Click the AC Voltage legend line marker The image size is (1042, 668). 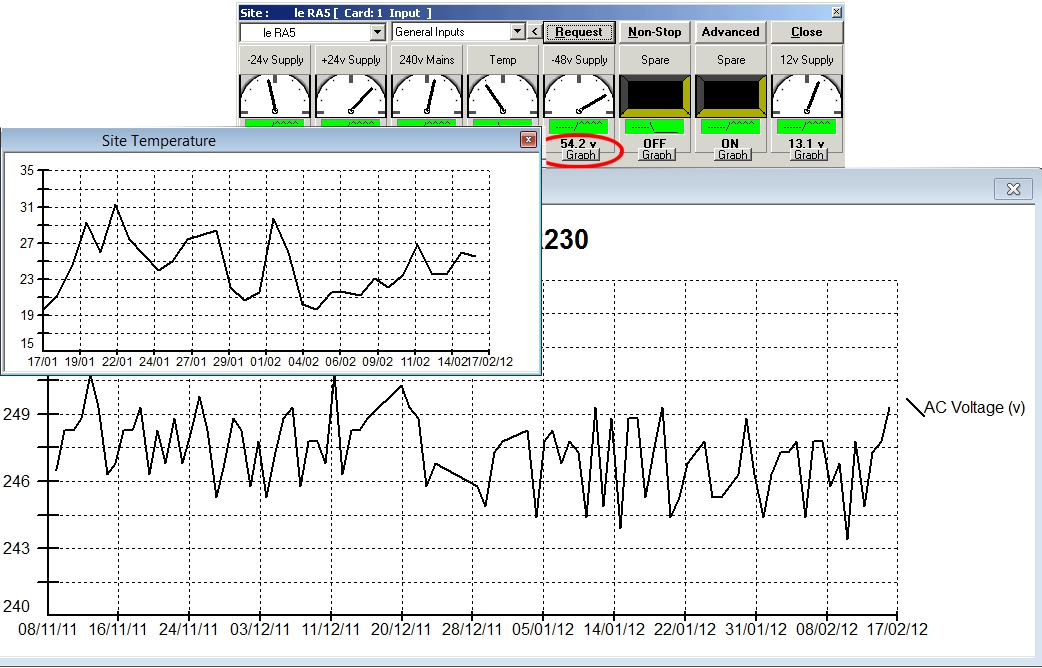click(x=914, y=407)
